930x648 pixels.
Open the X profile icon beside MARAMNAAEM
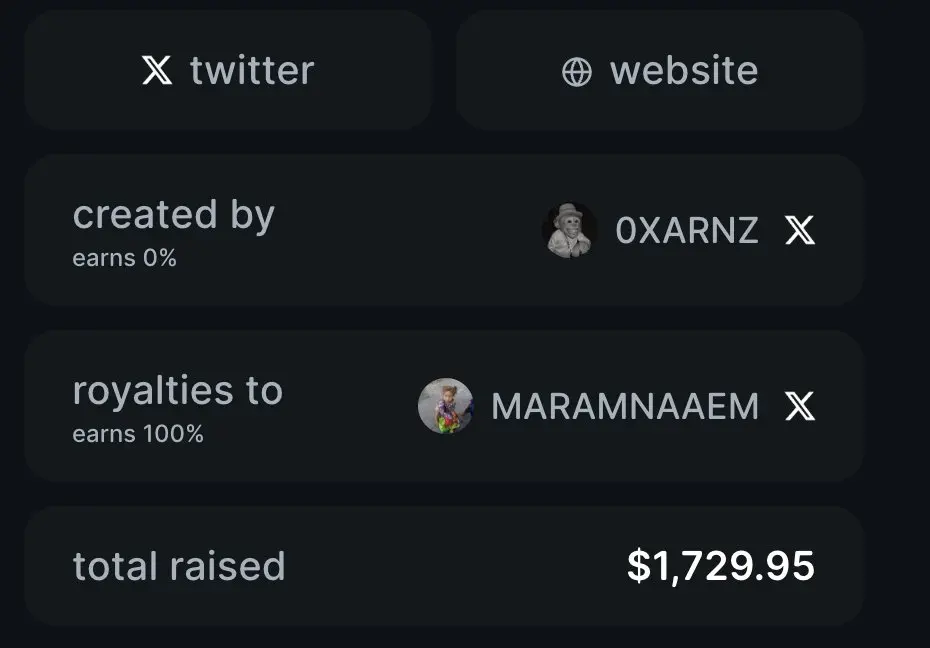(x=800, y=406)
